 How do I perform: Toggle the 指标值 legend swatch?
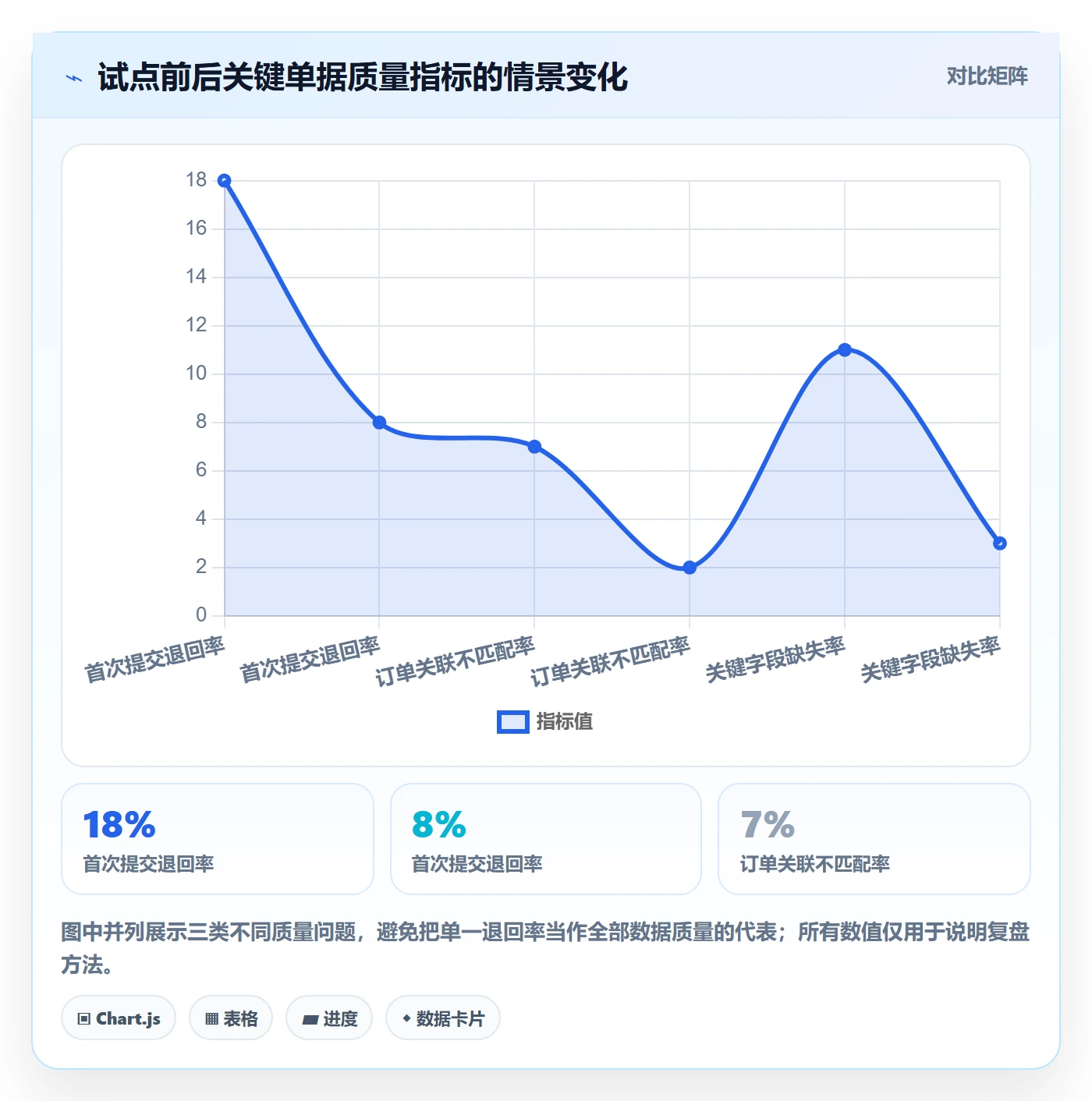[x=513, y=722]
